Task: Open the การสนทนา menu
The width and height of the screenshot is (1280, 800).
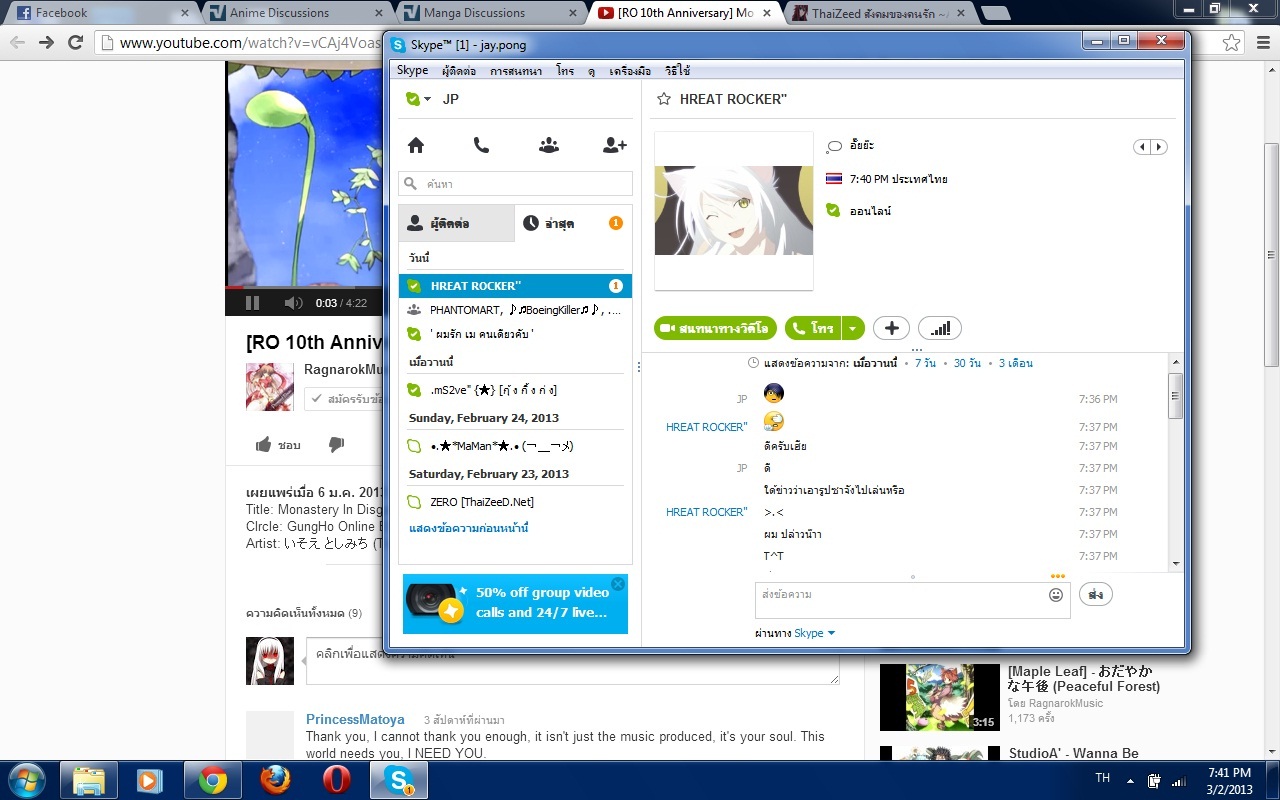Action: pos(516,71)
